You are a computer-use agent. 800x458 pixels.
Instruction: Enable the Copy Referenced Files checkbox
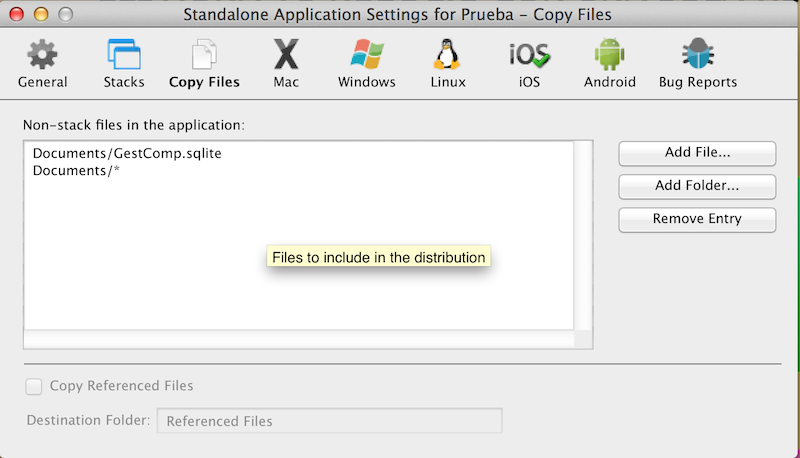(x=35, y=386)
